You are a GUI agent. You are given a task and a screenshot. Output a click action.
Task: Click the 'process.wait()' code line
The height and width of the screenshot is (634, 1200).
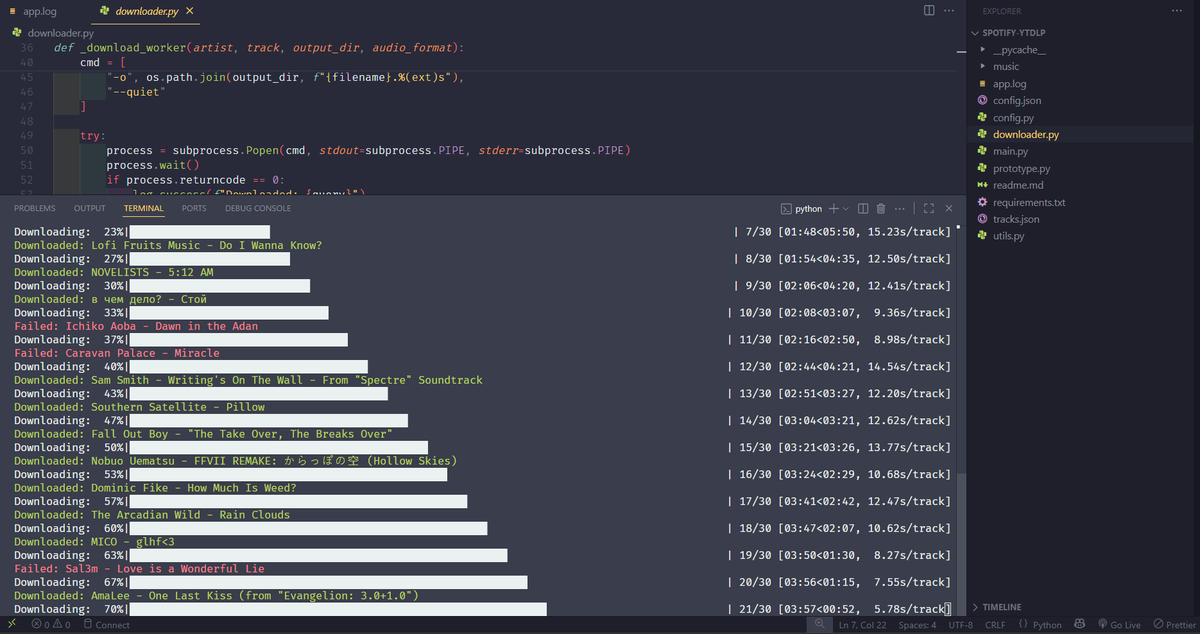(153, 165)
